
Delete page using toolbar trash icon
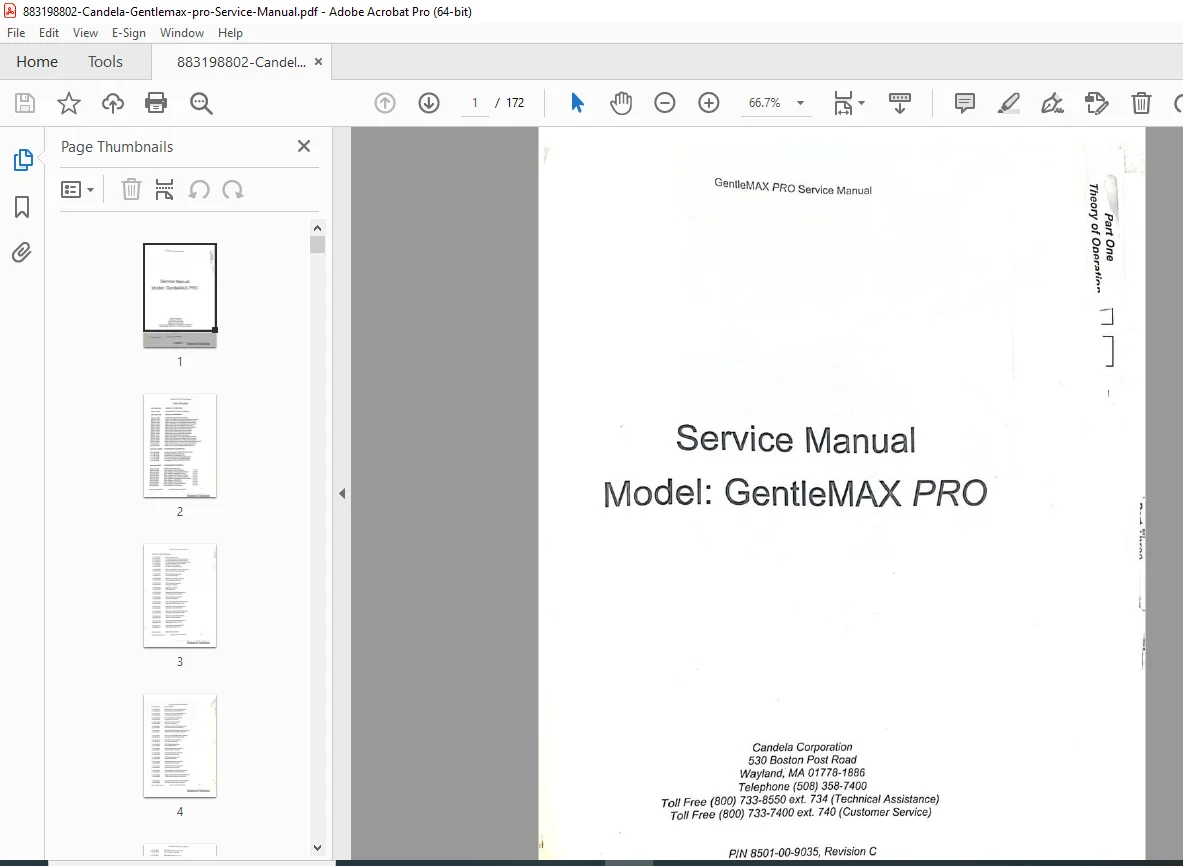pos(1141,103)
